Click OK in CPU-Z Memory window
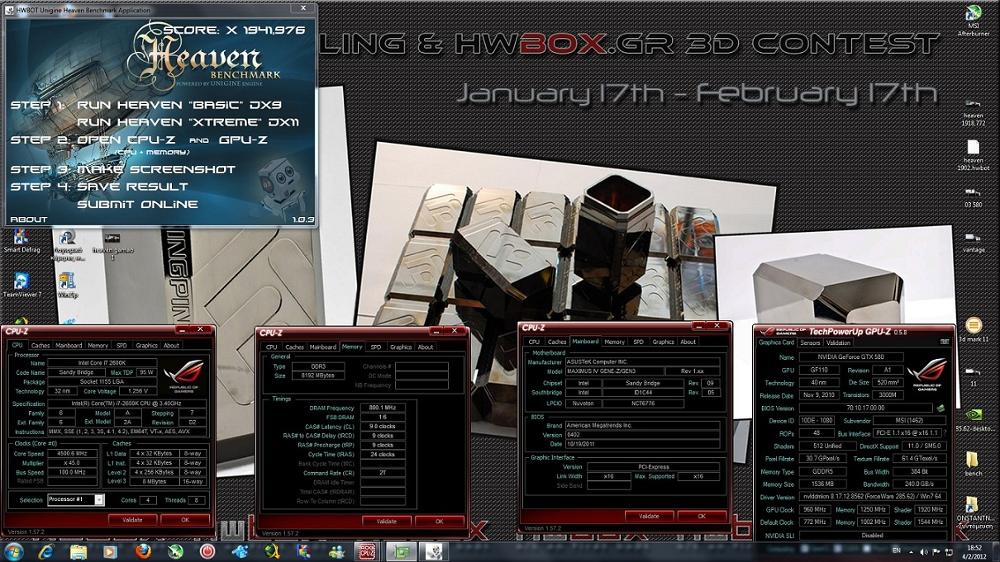The width and height of the screenshot is (1000, 562). [439, 521]
